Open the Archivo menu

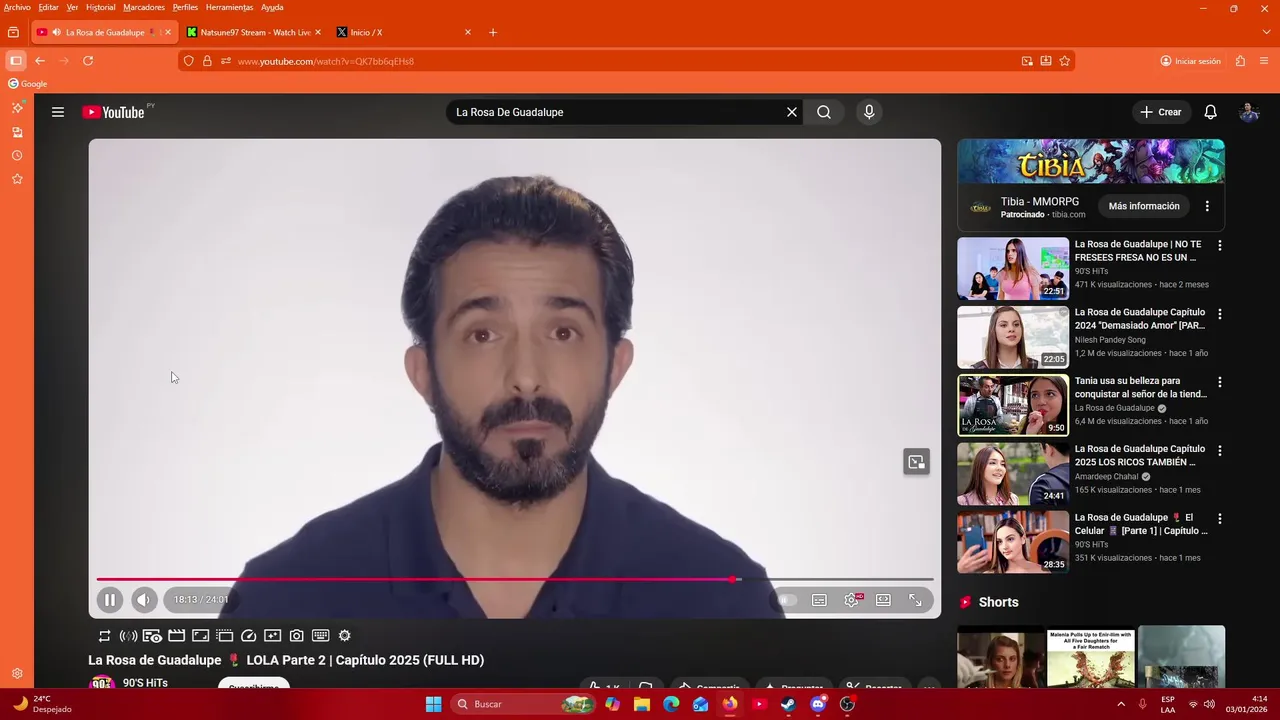pos(17,7)
